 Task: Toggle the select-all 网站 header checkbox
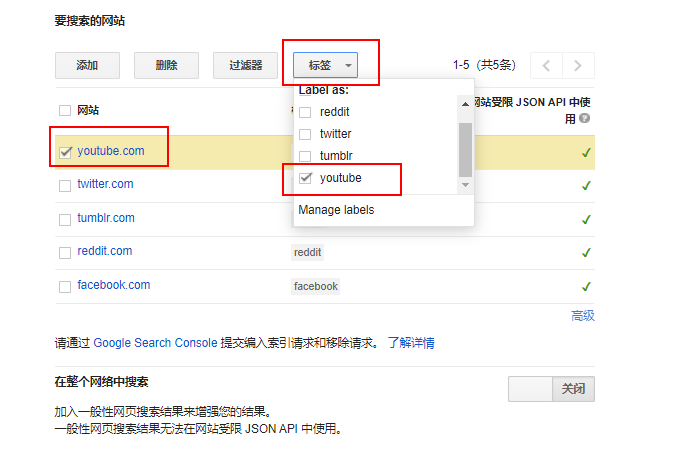click(65, 110)
